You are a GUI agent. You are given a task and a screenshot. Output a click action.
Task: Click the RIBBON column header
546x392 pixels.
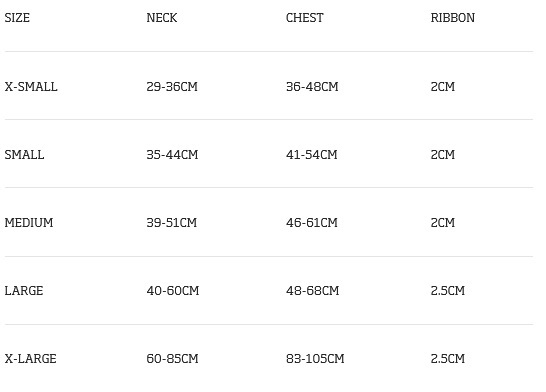click(453, 18)
